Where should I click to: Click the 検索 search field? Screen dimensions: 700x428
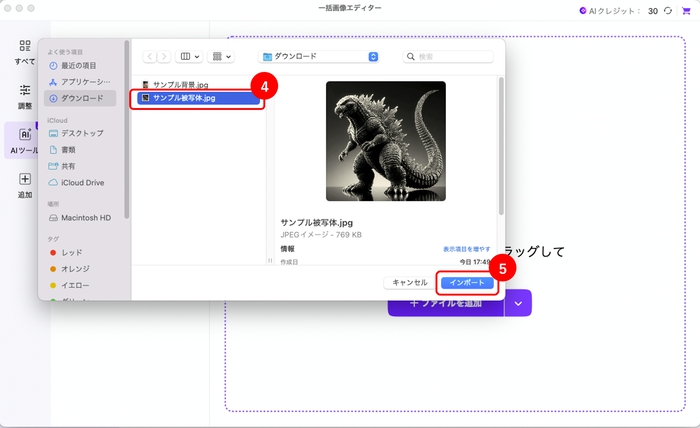click(x=448, y=57)
